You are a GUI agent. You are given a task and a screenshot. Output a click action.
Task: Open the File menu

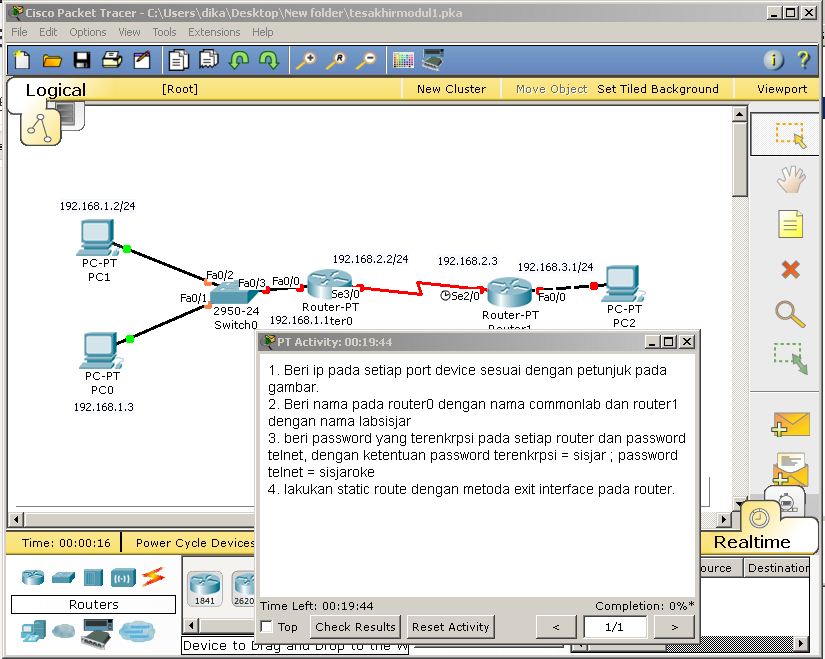coord(19,32)
